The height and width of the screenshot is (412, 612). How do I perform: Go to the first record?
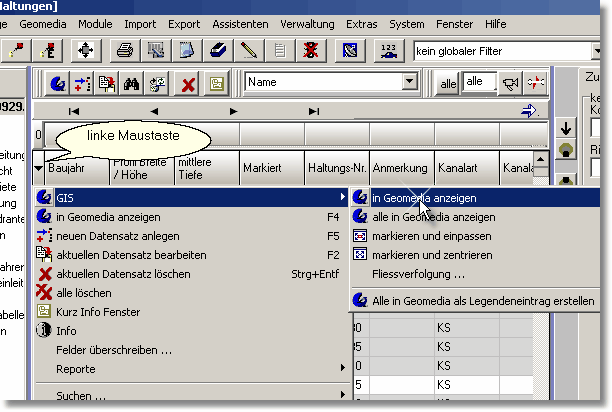74,112
